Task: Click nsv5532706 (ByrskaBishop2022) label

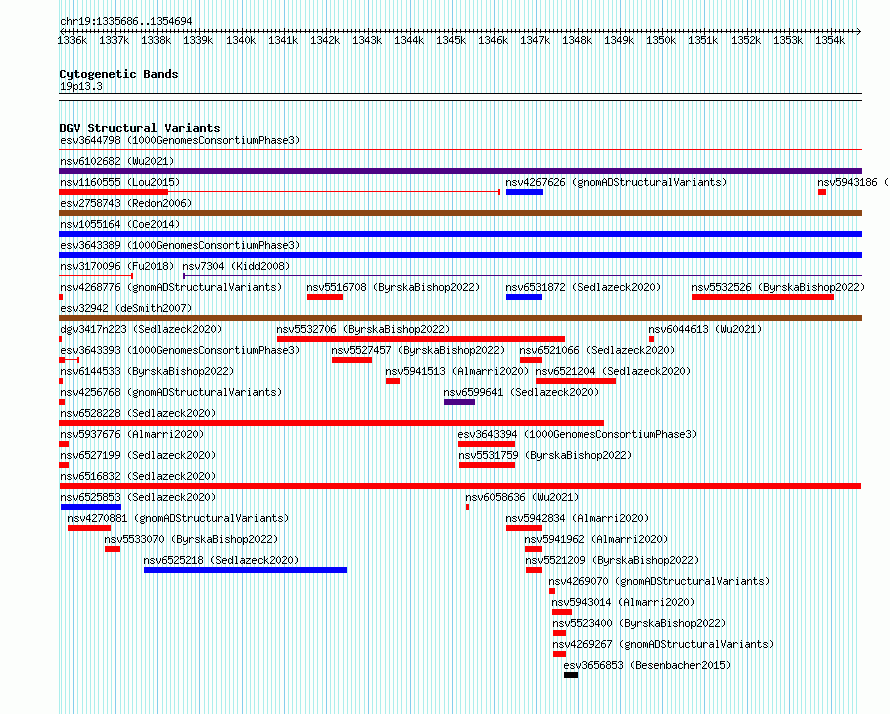Action: pyautogui.click(x=363, y=329)
